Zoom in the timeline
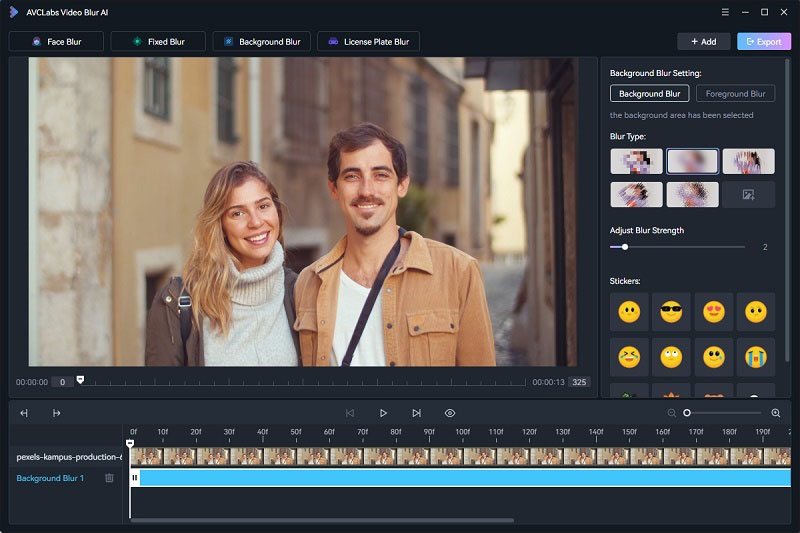This screenshot has height=533, width=800. 776,413
